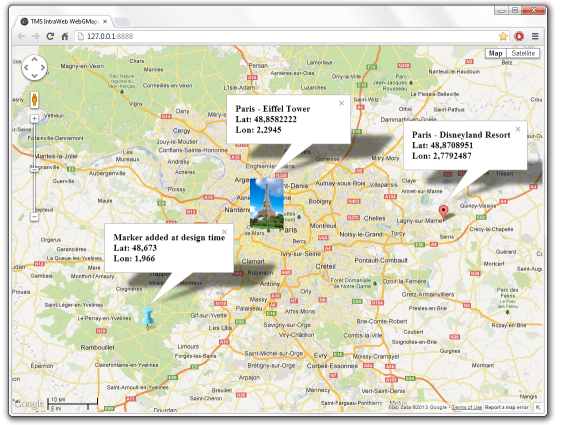The image size is (561, 425).
Task: Click the zoom in plus button
Action: [x=34, y=118]
